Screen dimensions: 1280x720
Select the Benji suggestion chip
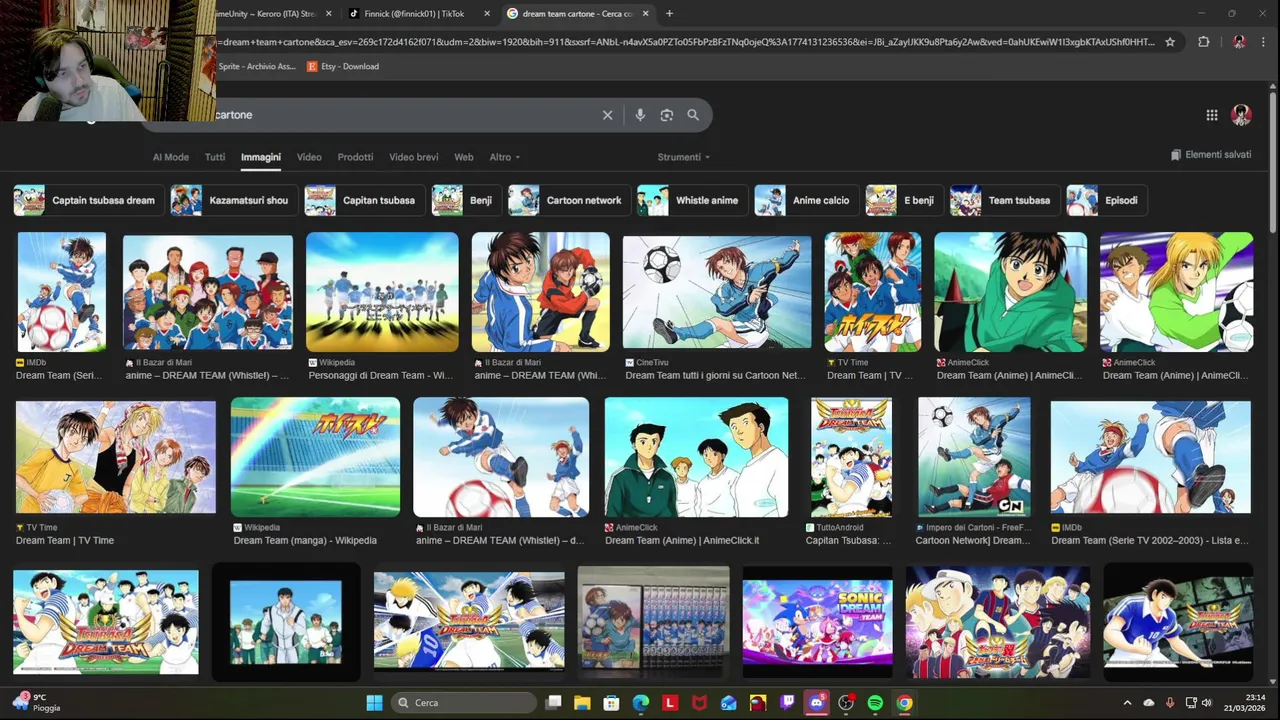[466, 200]
